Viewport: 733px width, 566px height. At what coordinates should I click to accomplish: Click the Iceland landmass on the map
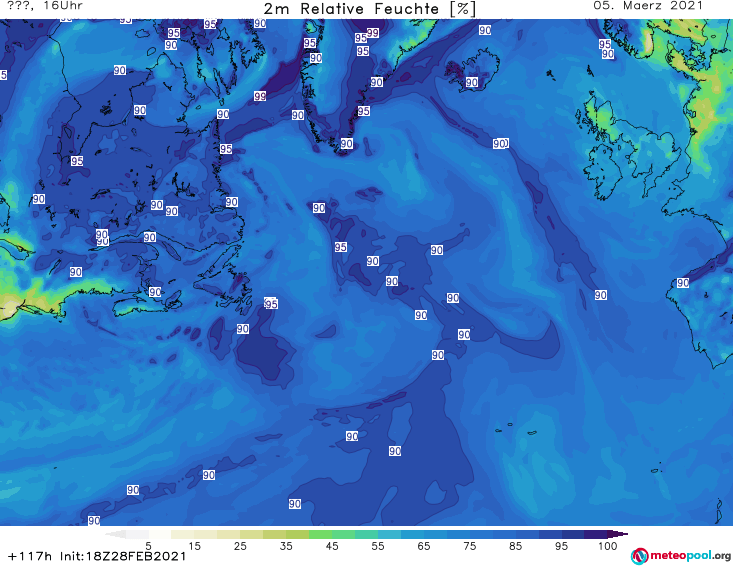(471, 70)
